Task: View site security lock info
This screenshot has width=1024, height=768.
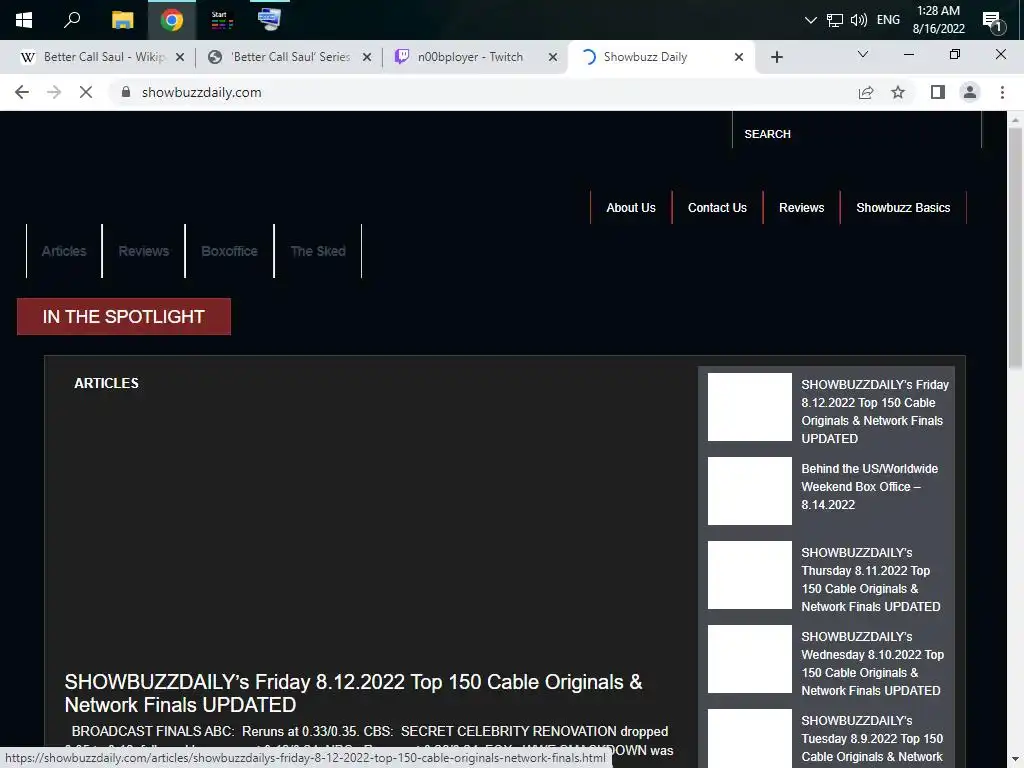Action: pos(126,92)
